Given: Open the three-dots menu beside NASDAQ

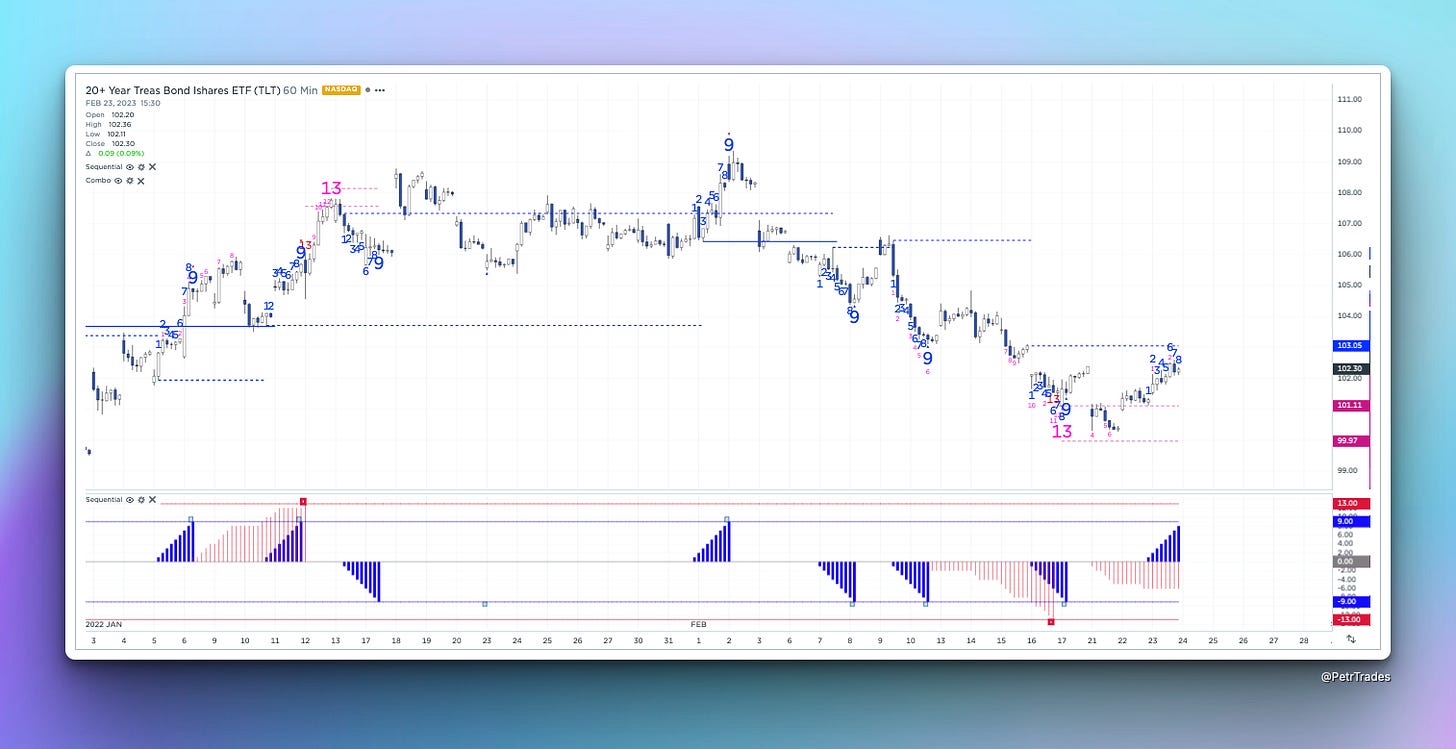Looking at the screenshot, I should point(379,90).
